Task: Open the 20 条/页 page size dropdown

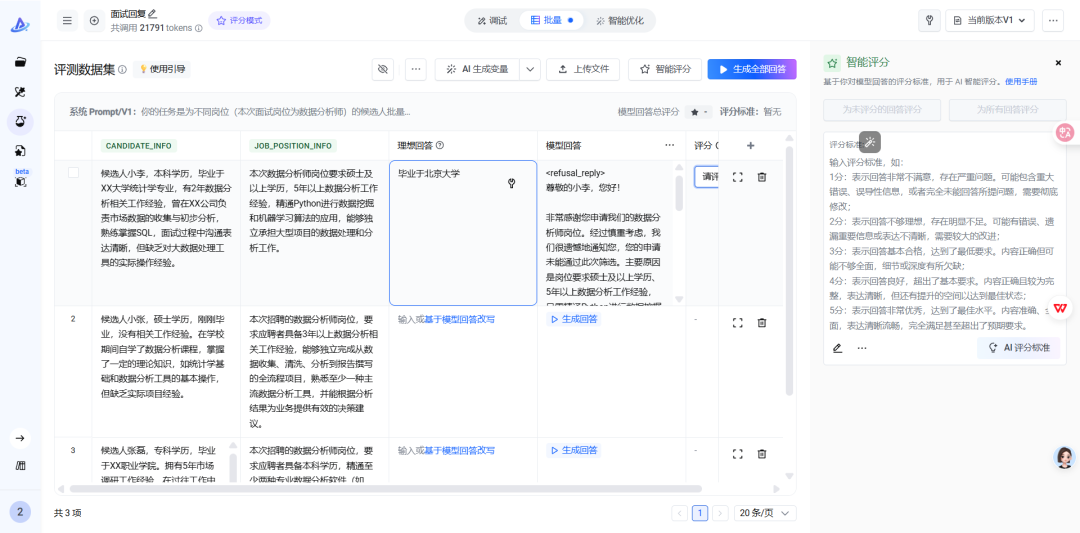Action: coord(765,513)
